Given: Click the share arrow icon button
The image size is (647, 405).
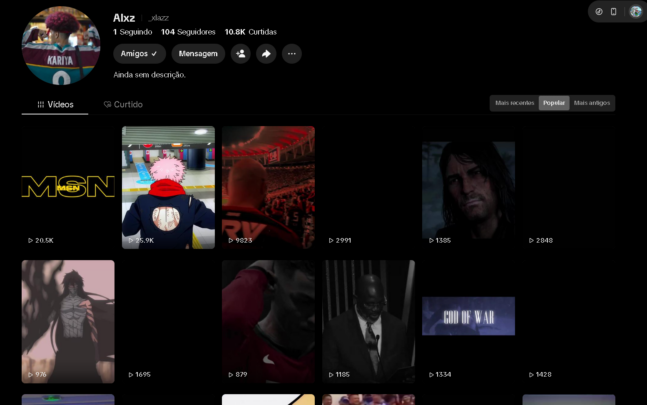Looking at the screenshot, I should coord(266,54).
